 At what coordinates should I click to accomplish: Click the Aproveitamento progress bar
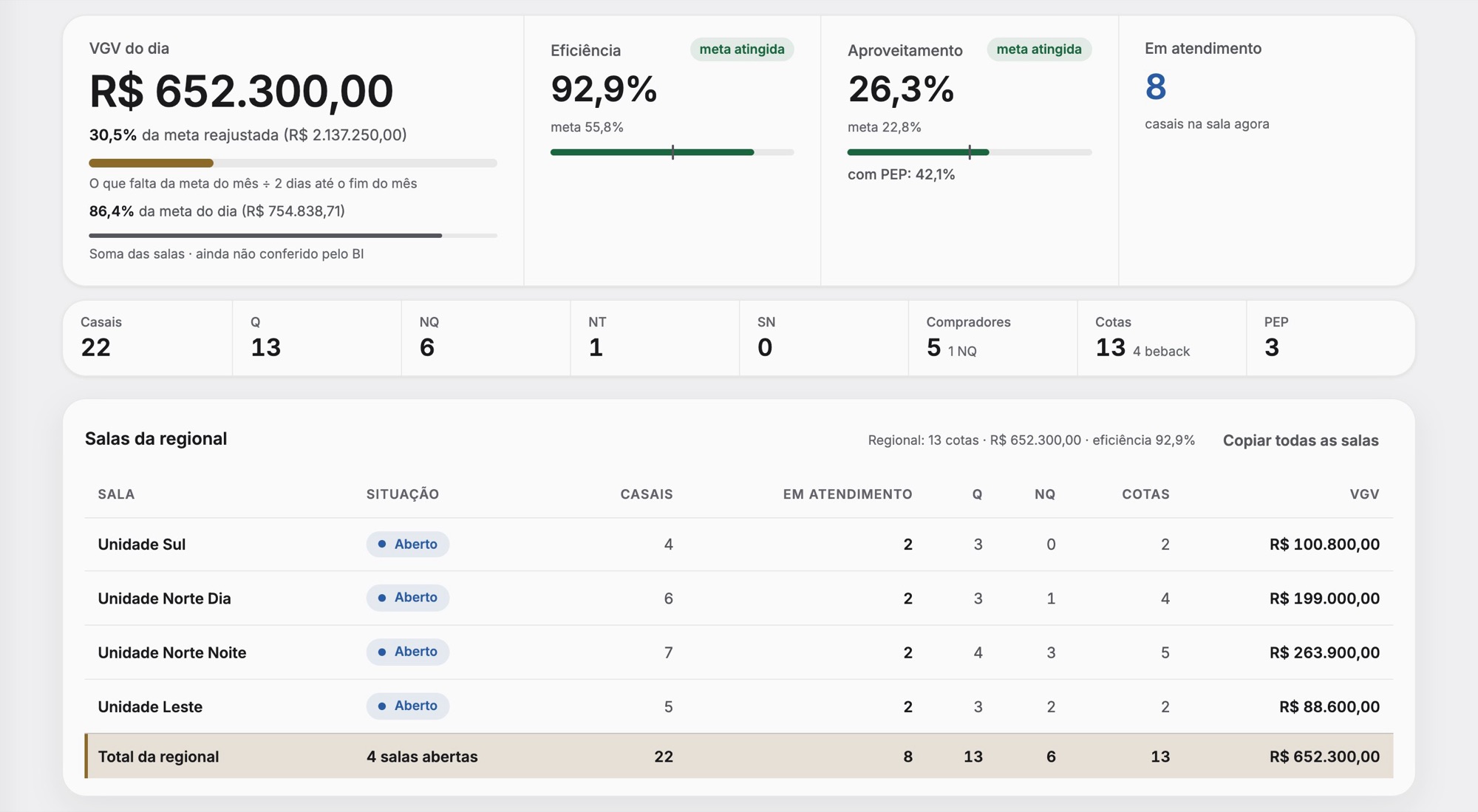pos(969,152)
